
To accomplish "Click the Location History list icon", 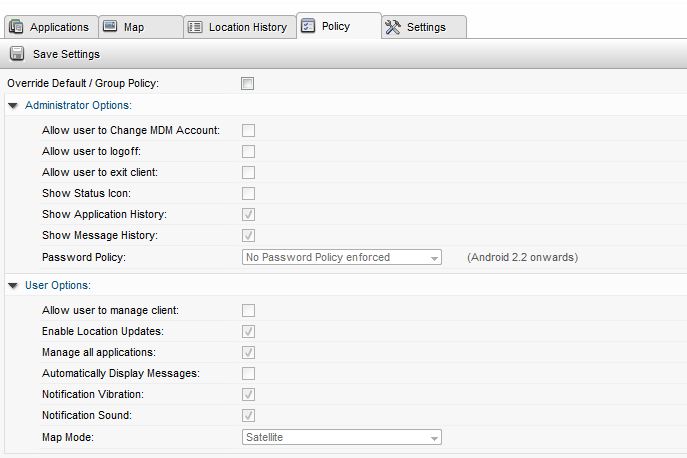I will point(195,27).
